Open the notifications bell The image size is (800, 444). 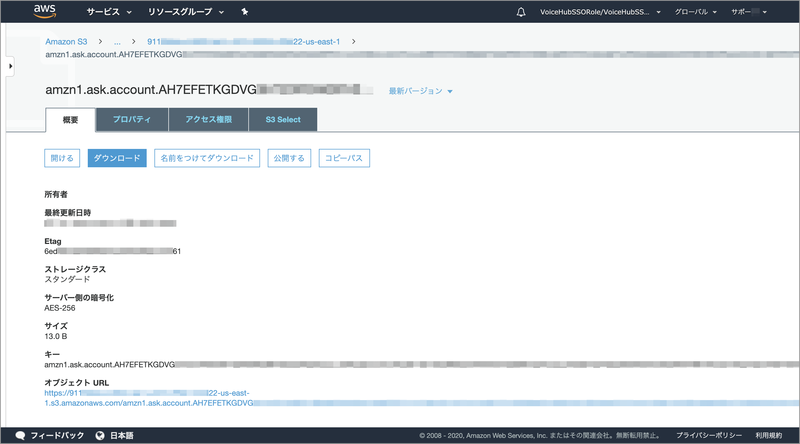pos(521,12)
